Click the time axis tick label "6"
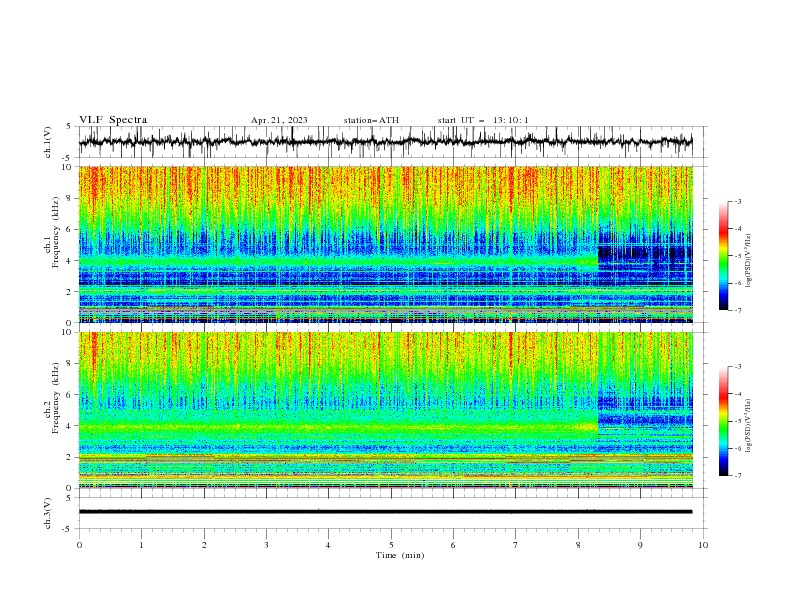Viewport: 792px width, 612px height. 453,545
